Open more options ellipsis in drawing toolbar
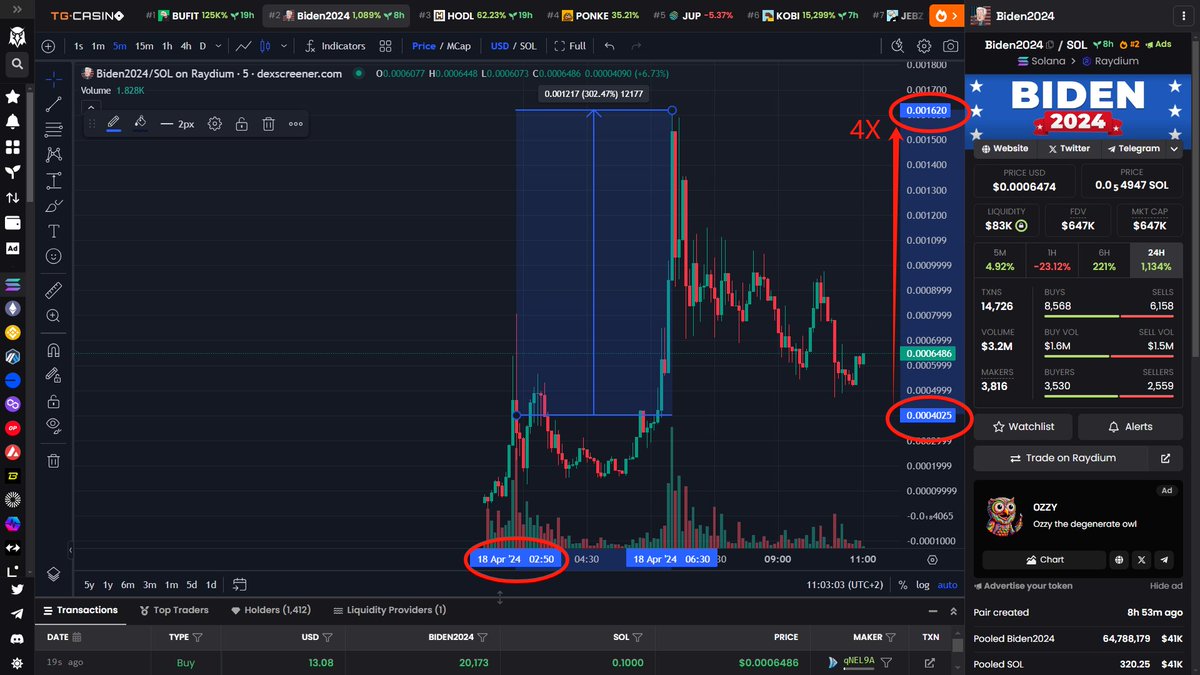 point(296,124)
